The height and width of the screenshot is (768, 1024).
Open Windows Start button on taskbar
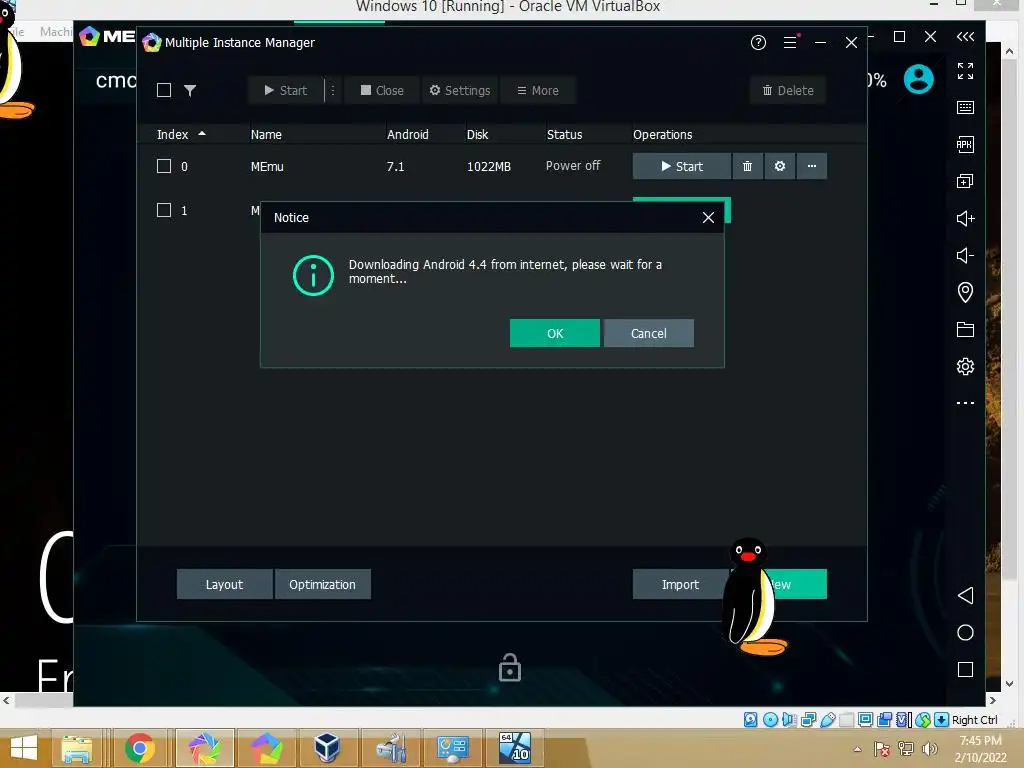24,748
